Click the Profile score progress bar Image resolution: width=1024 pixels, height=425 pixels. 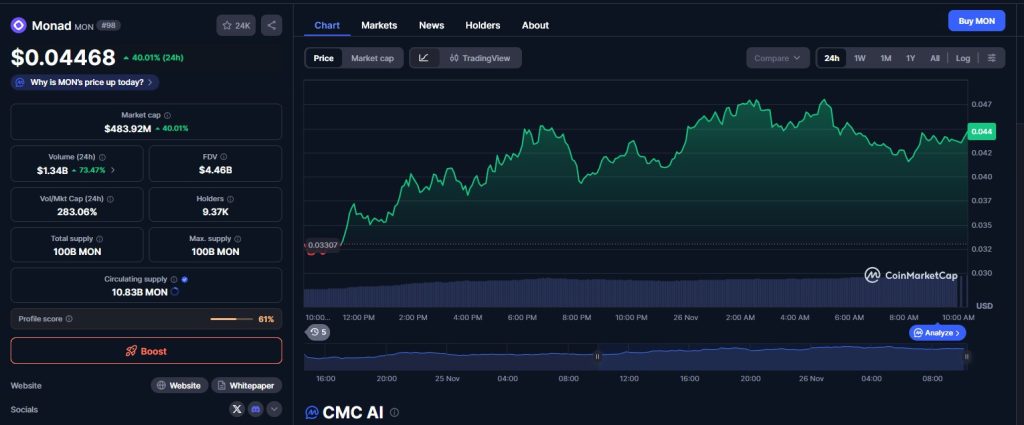[231, 319]
